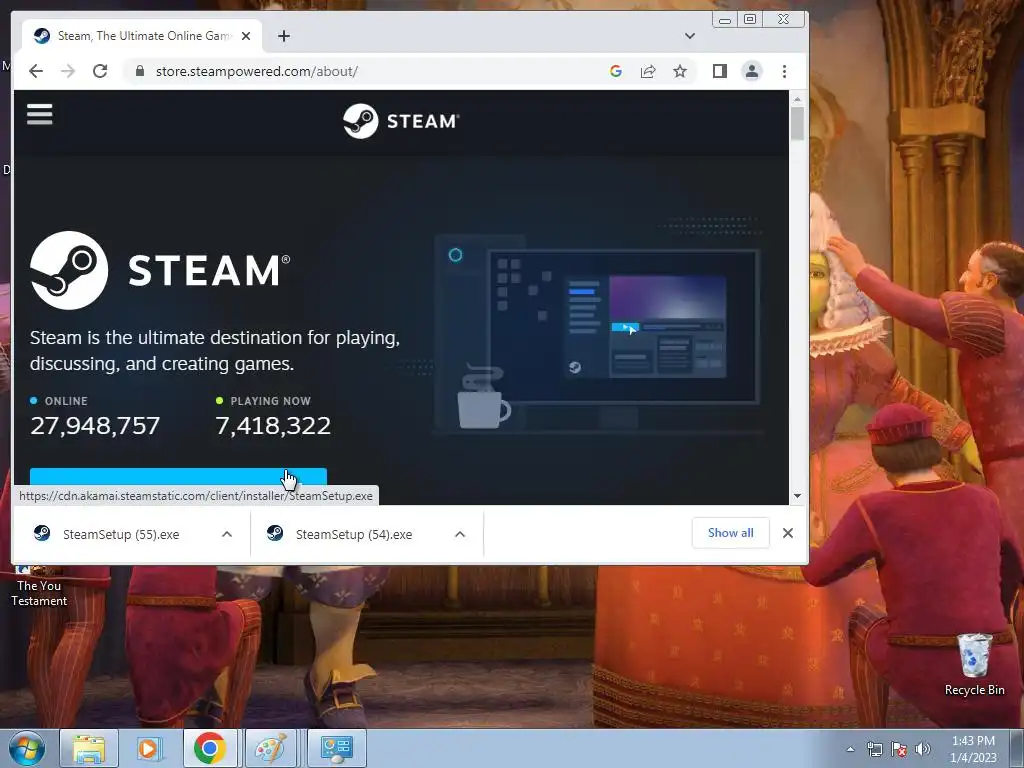Click the large Steam logo on the page
The height and width of the screenshot is (768, 1024).
tap(160, 270)
